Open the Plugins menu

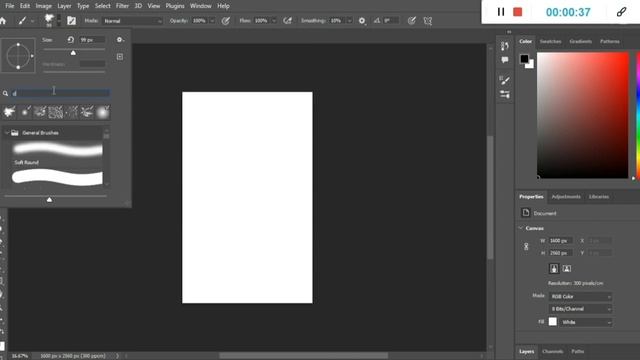[175, 6]
